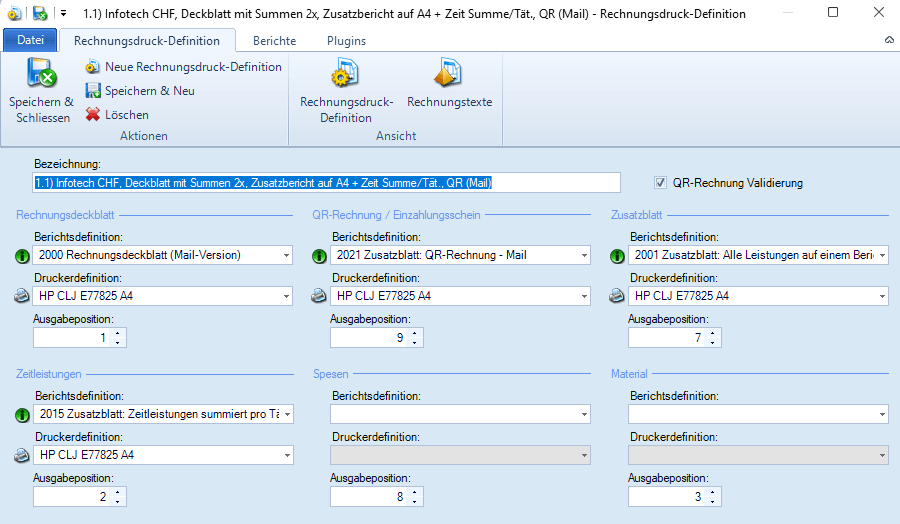Open the Material Berichtsdefinition dropdown

[881, 414]
